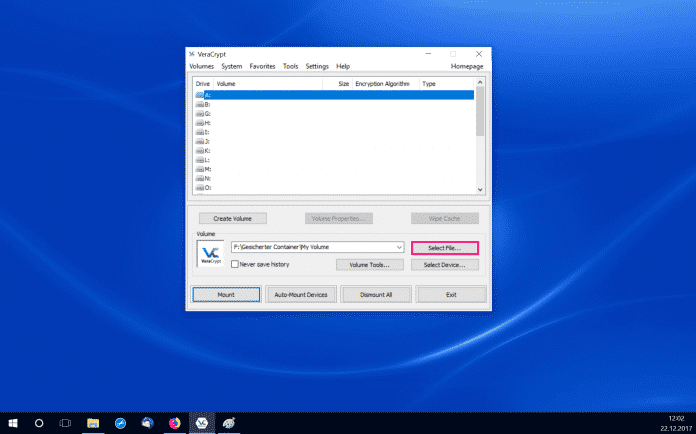
Task: Click the Volume Tools button
Action: click(x=369, y=265)
